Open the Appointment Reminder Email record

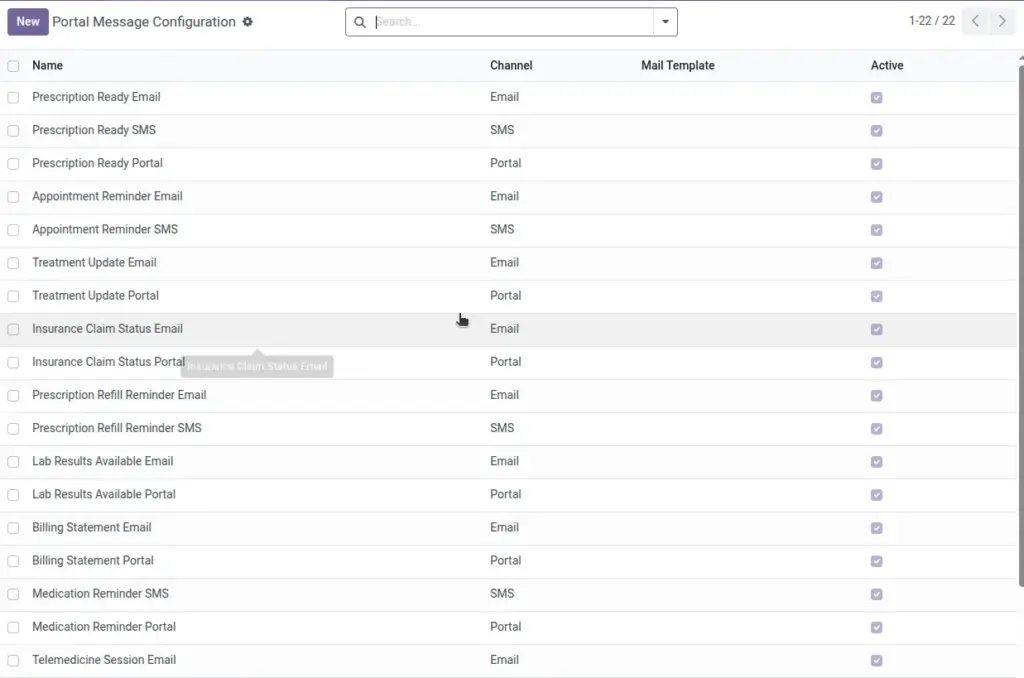tap(107, 196)
